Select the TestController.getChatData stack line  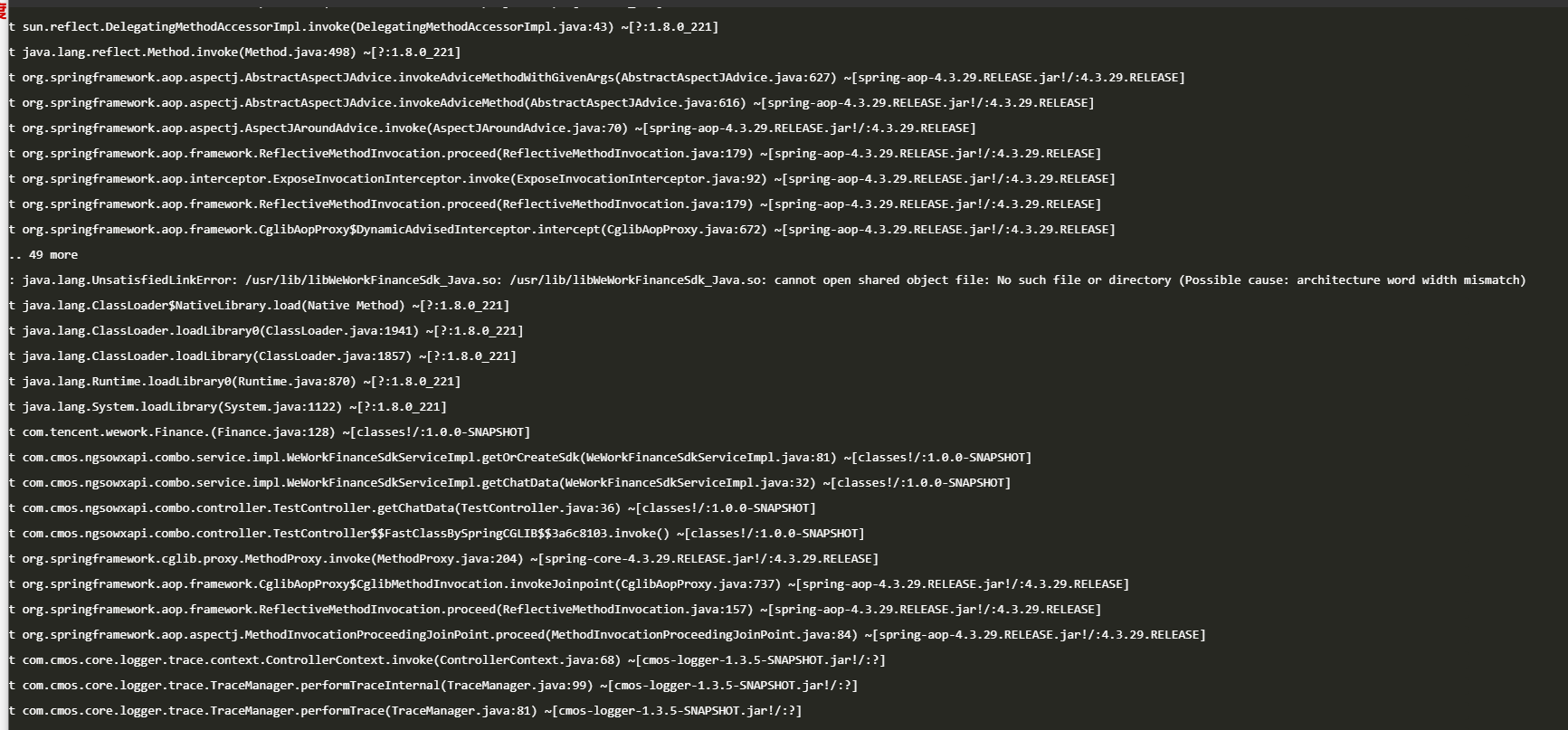(x=413, y=508)
